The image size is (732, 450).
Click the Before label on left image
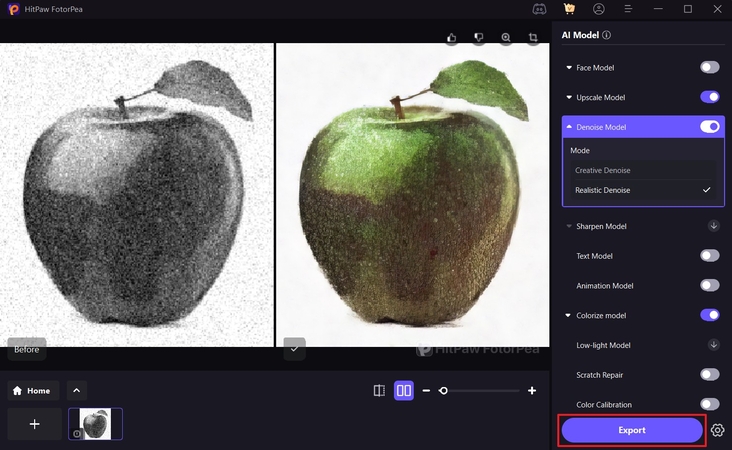point(27,349)
